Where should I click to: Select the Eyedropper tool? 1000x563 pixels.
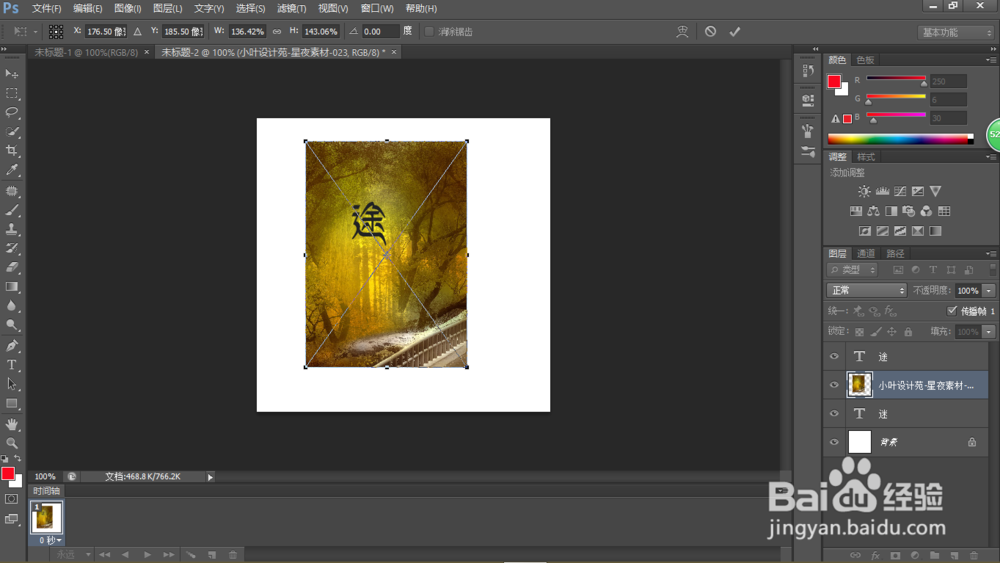tap(11, 170)
